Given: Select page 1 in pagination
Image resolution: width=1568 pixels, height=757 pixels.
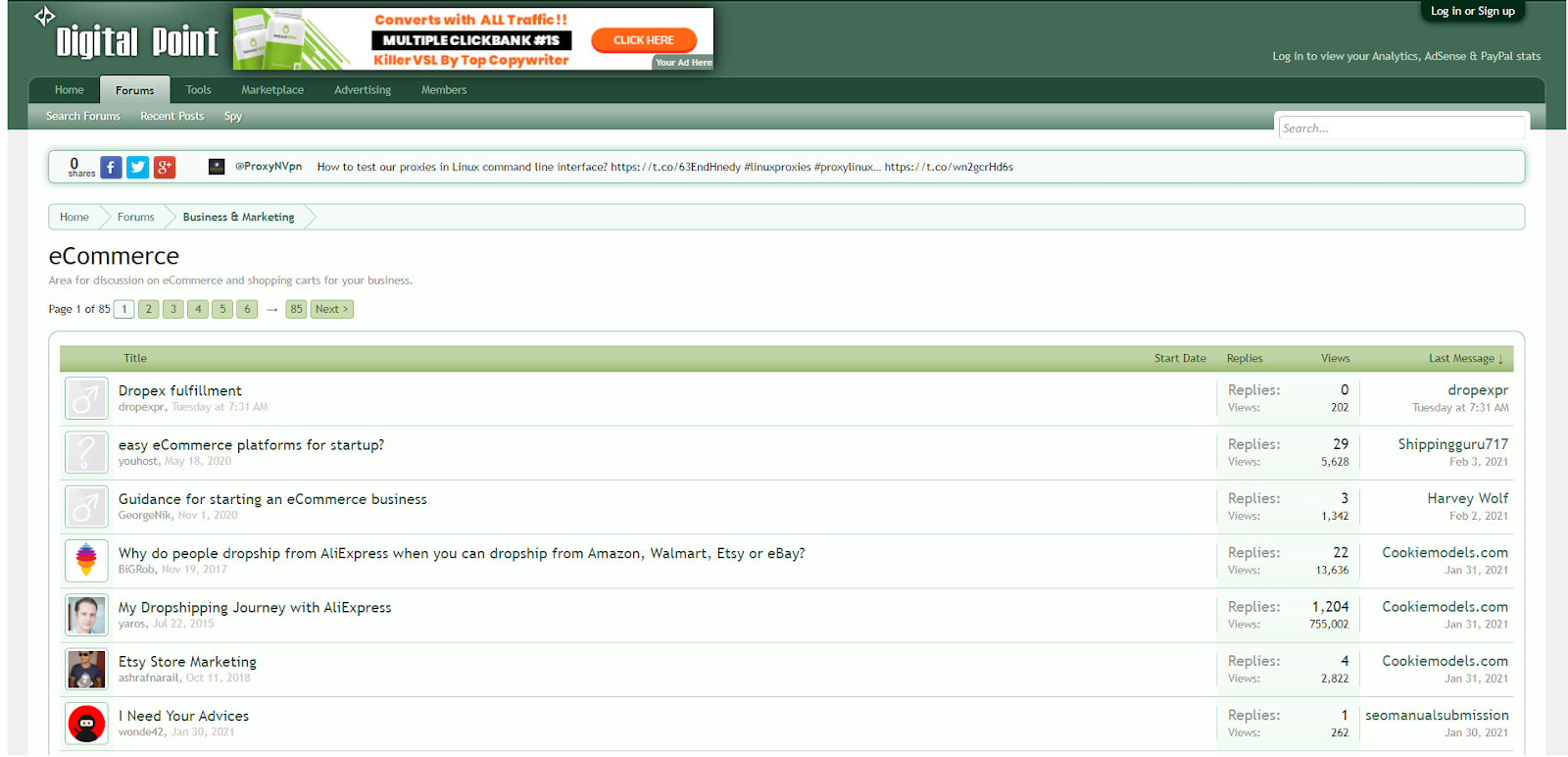Looking at the screenshot, I should (124, 309).
